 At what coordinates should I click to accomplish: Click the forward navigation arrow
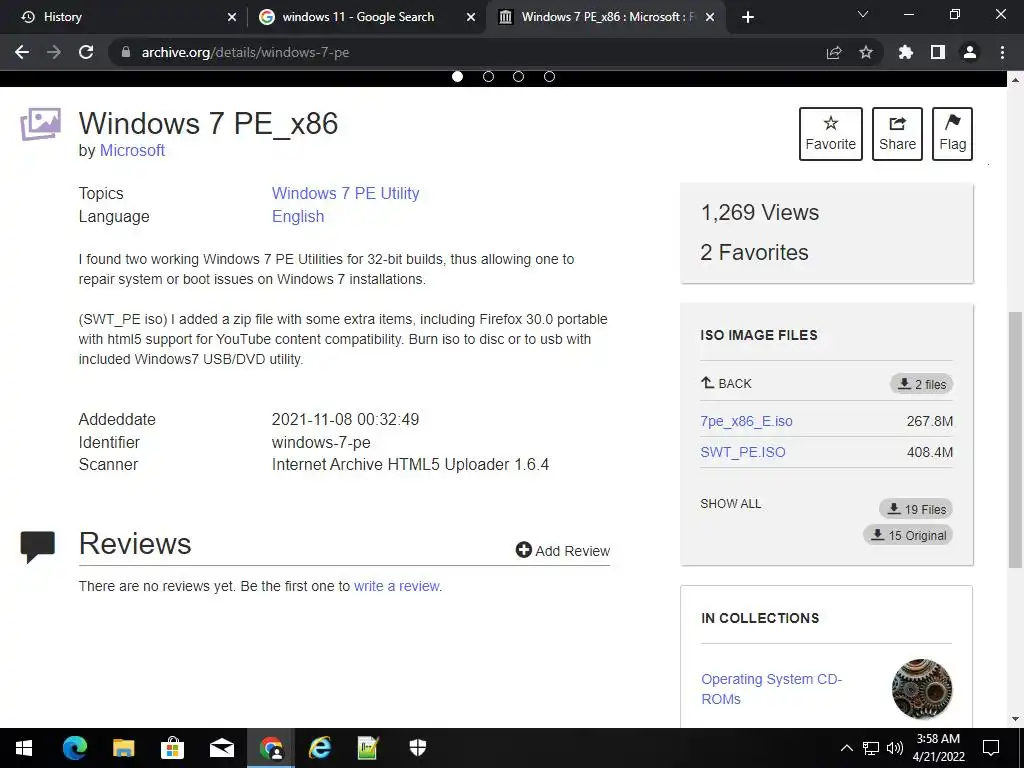point(54,52)
